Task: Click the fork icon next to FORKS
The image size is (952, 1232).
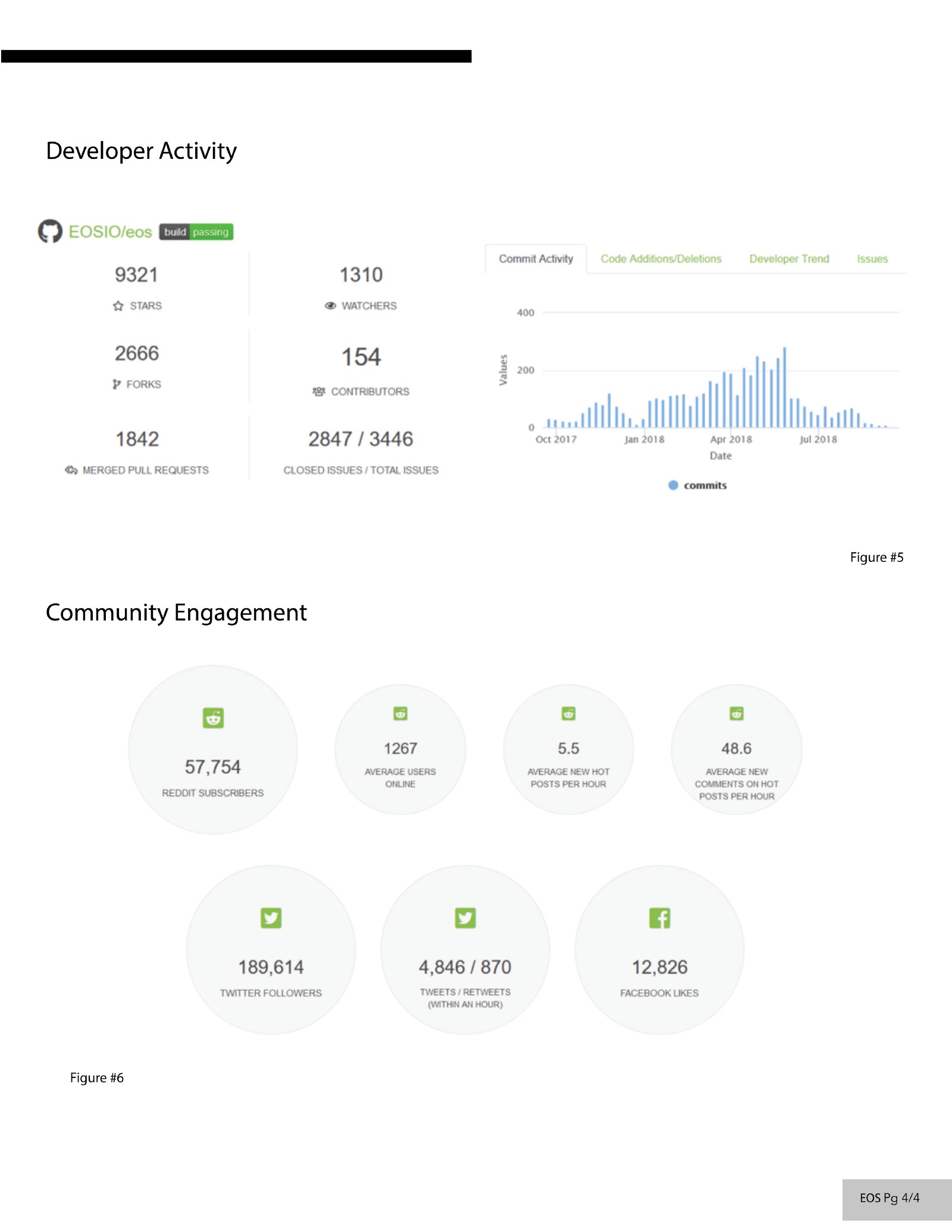Action: click(117, 384)
